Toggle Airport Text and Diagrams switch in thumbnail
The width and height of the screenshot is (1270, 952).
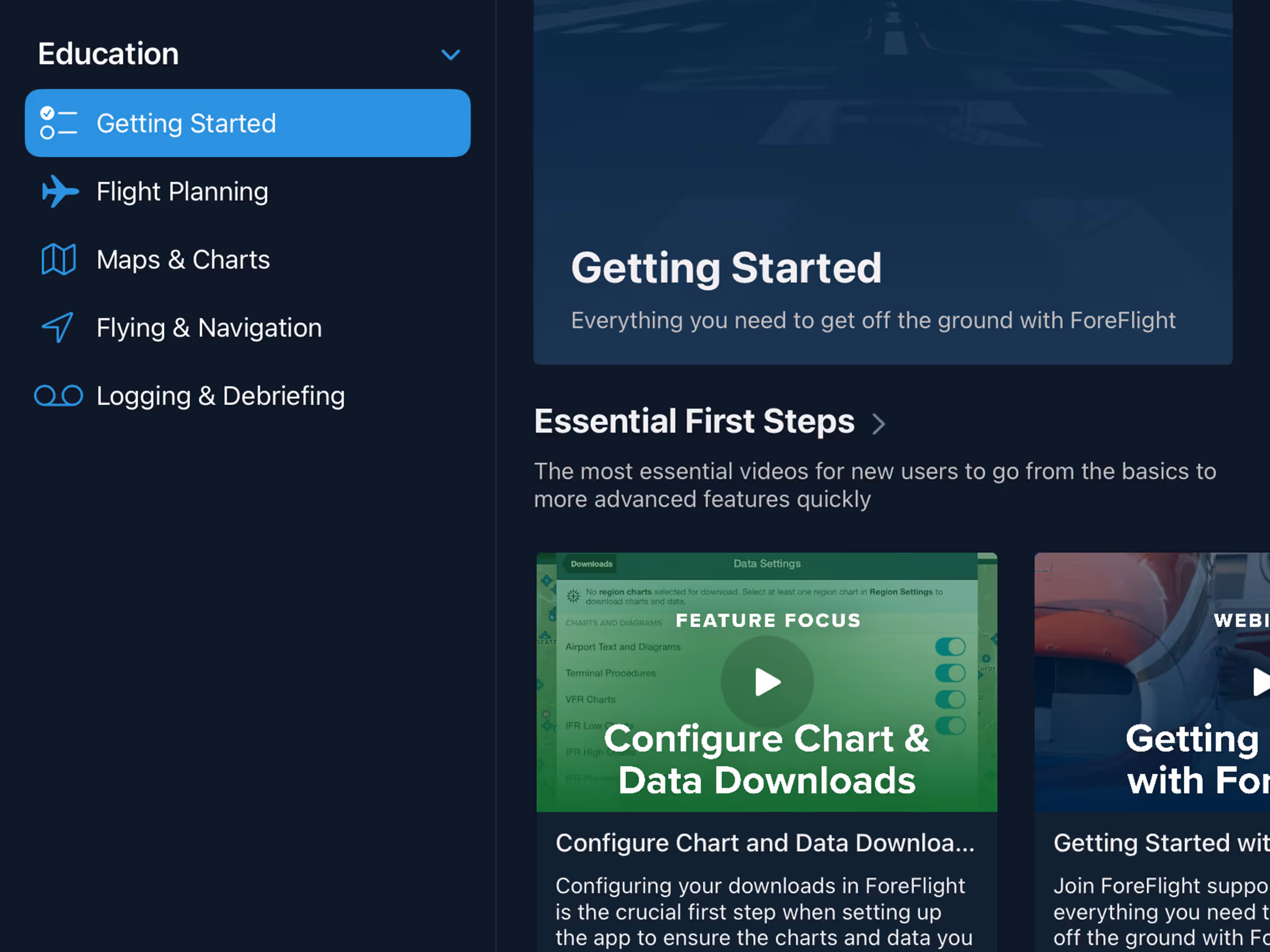[950, 647]
